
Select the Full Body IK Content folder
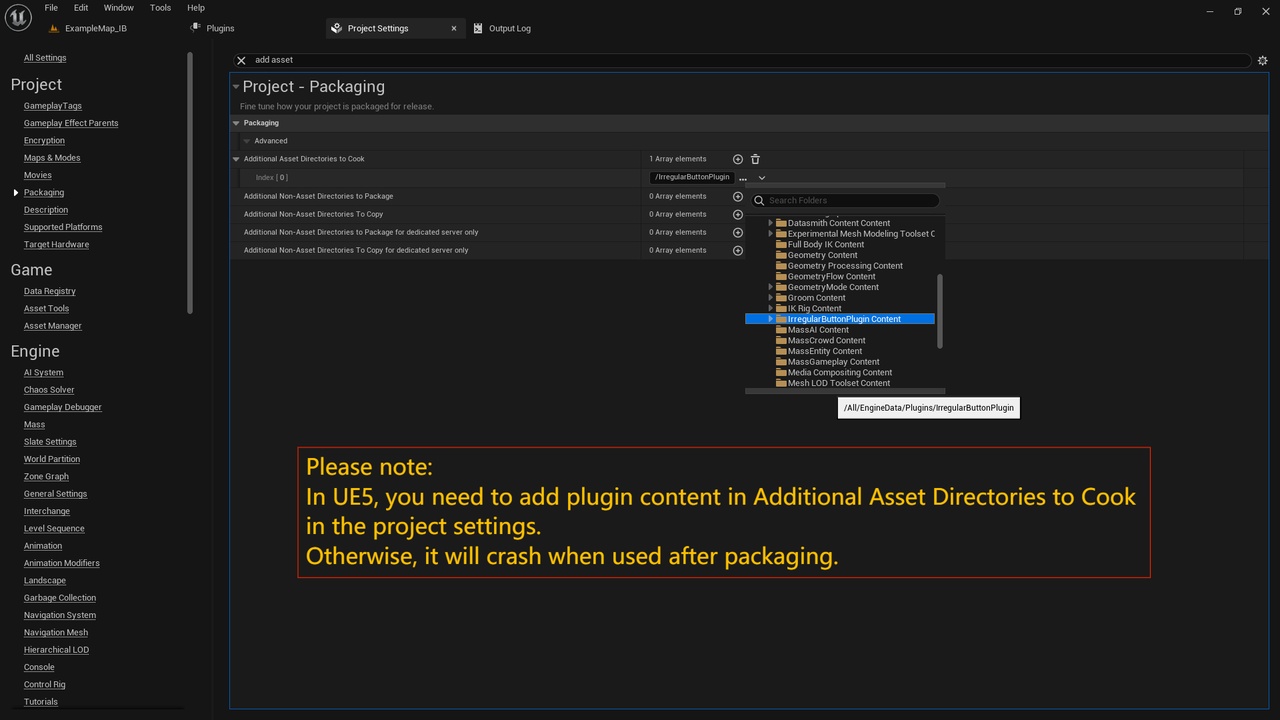point(826,244)
